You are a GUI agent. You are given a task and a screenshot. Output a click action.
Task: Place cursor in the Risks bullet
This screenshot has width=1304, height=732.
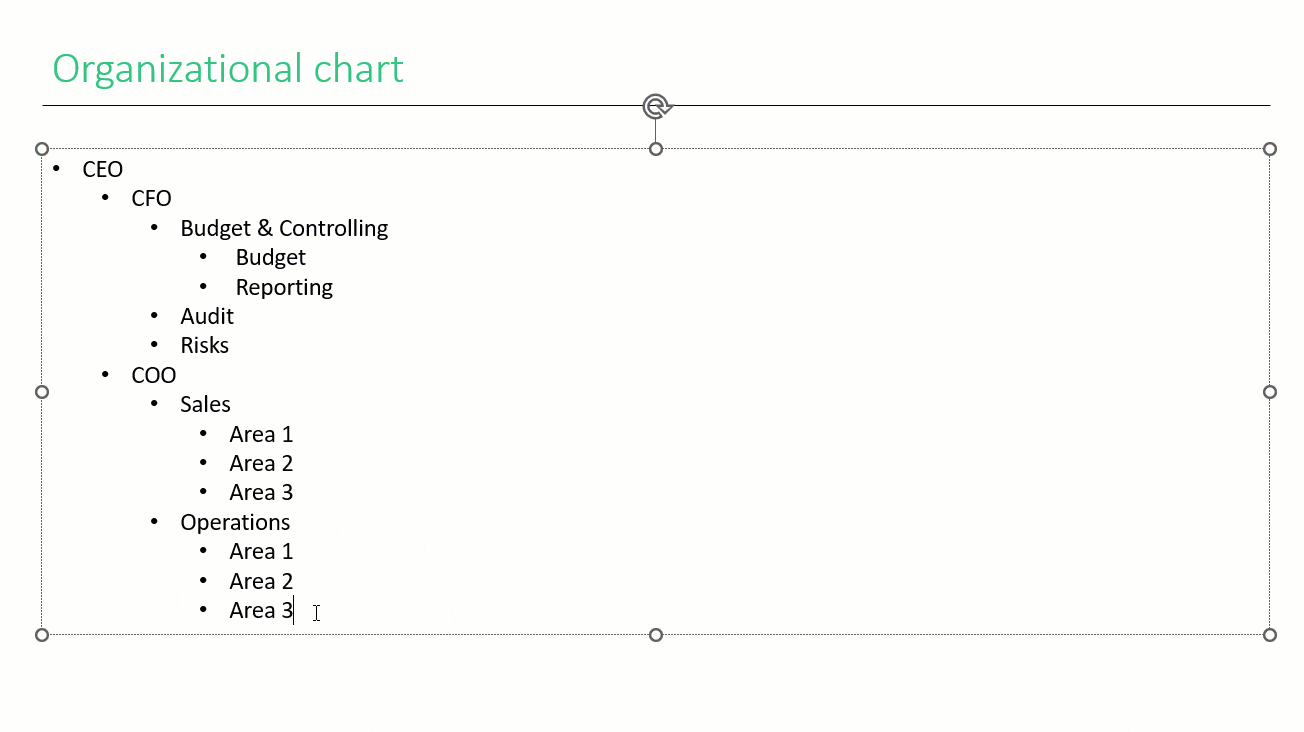[x=204, y=346]
